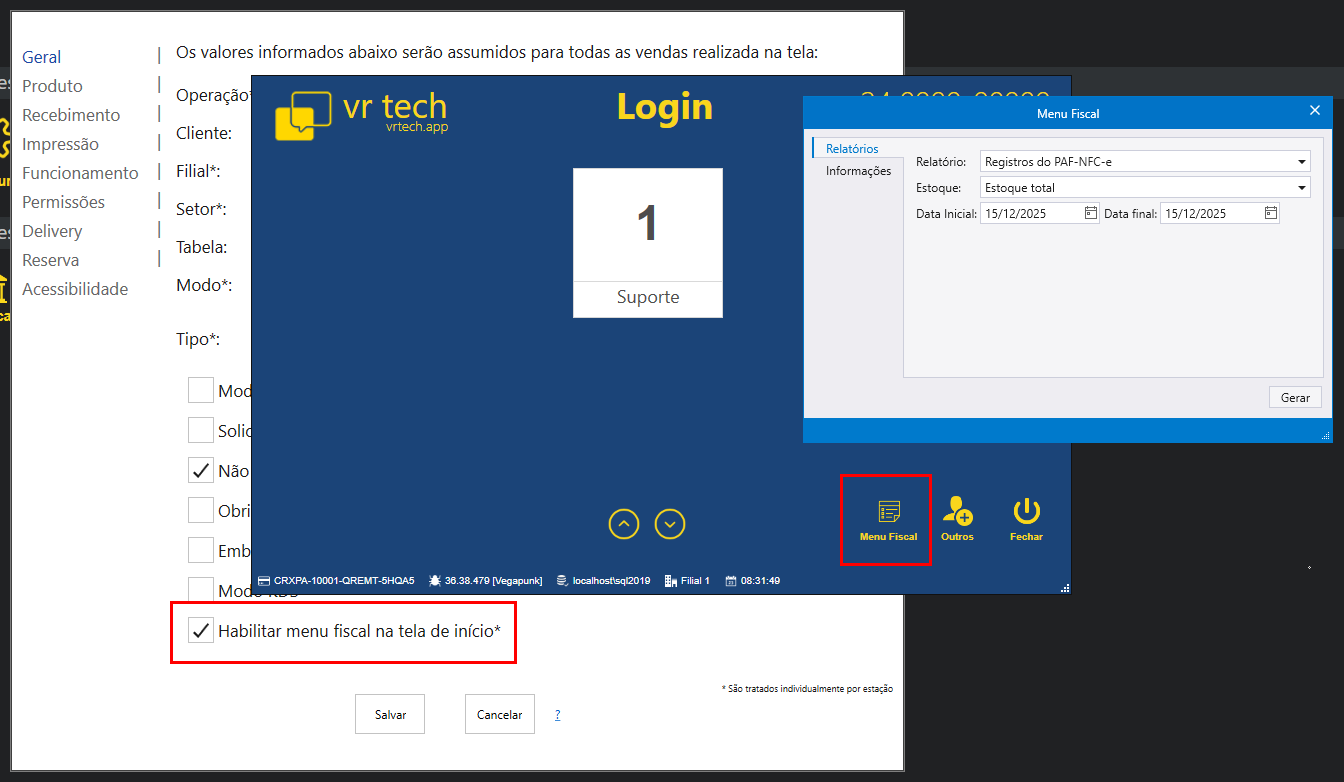Click the Salvar button
The width and height of the screenshot is (1344, 782).
click(390, 715)
